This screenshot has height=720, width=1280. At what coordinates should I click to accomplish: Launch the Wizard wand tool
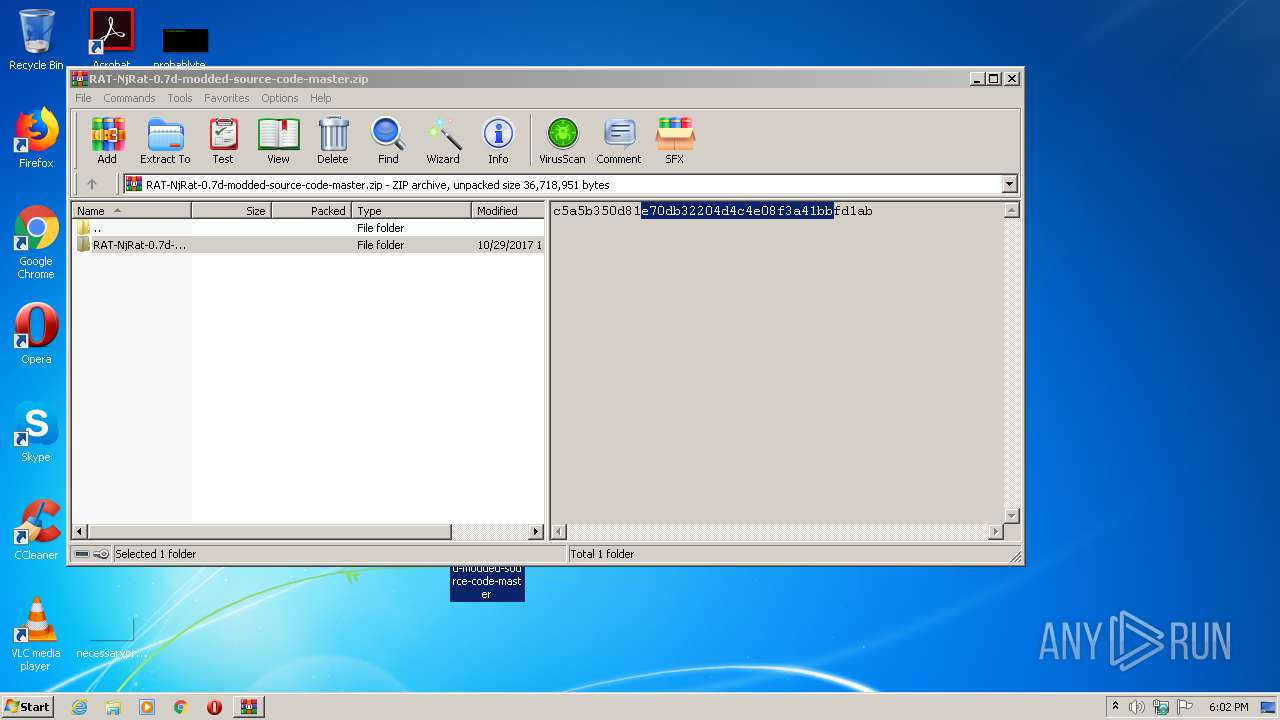pos(443,140)
